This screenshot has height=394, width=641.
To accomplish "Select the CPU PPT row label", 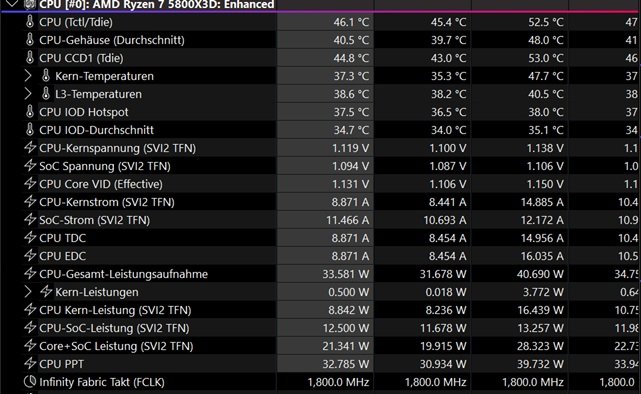I will click(x=62, y=364).
